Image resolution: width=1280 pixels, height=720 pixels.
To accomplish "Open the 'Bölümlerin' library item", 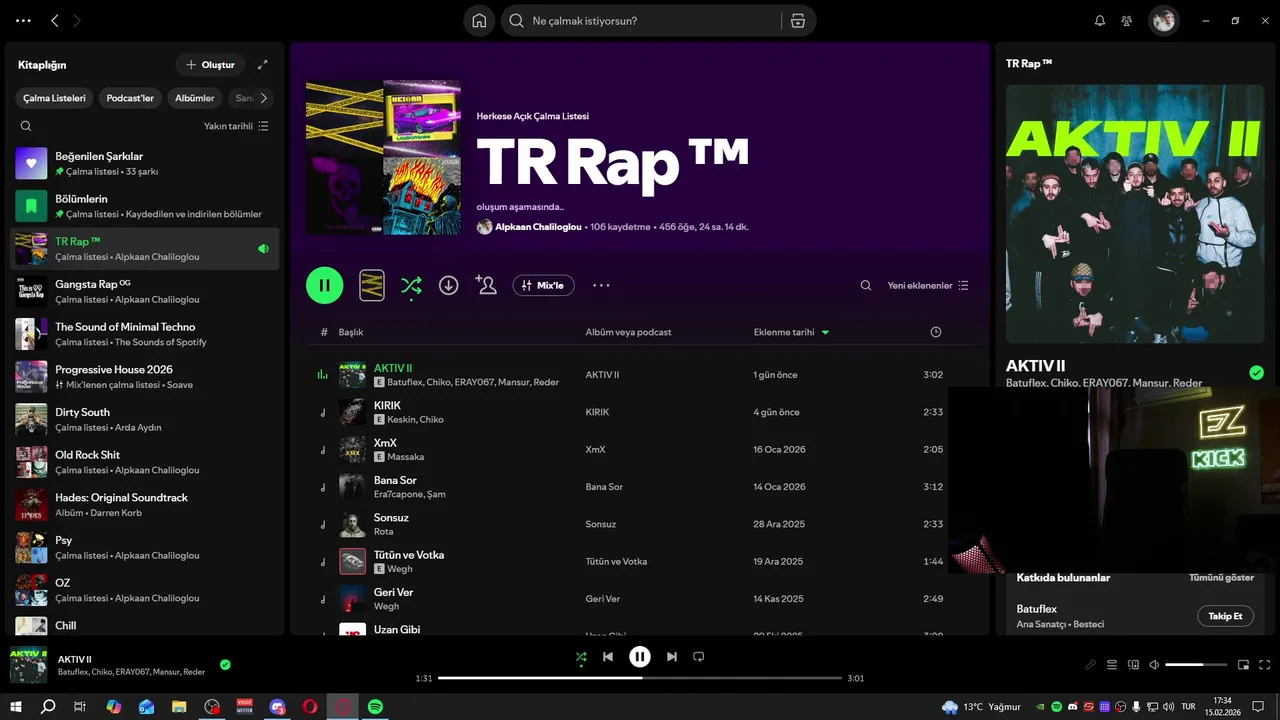I will tap(145, 206).
